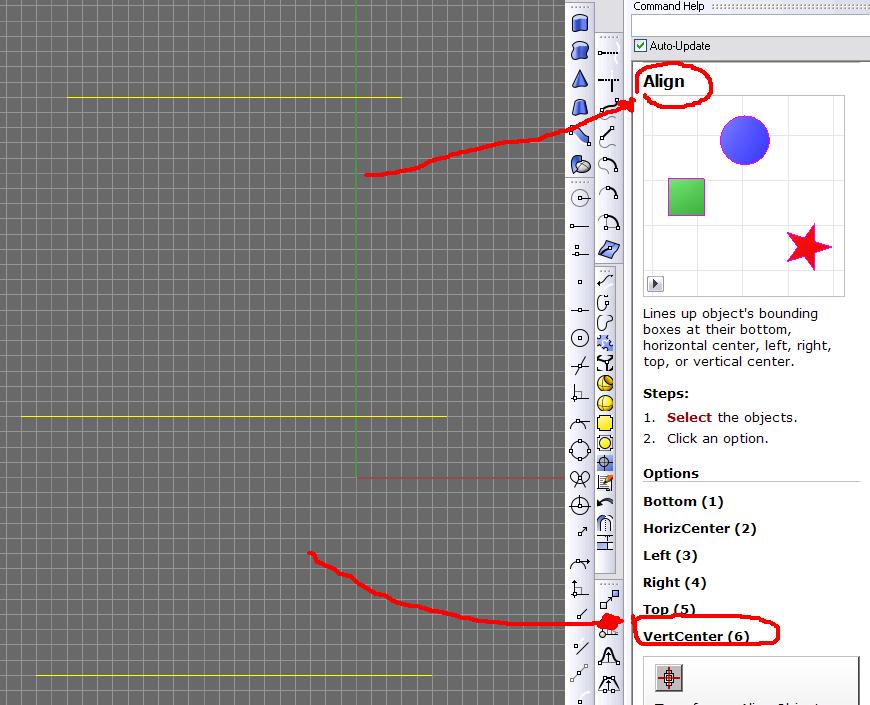The image size is (870, 705).
Task: Click the Command Help panel title
Action: (669, 6)
